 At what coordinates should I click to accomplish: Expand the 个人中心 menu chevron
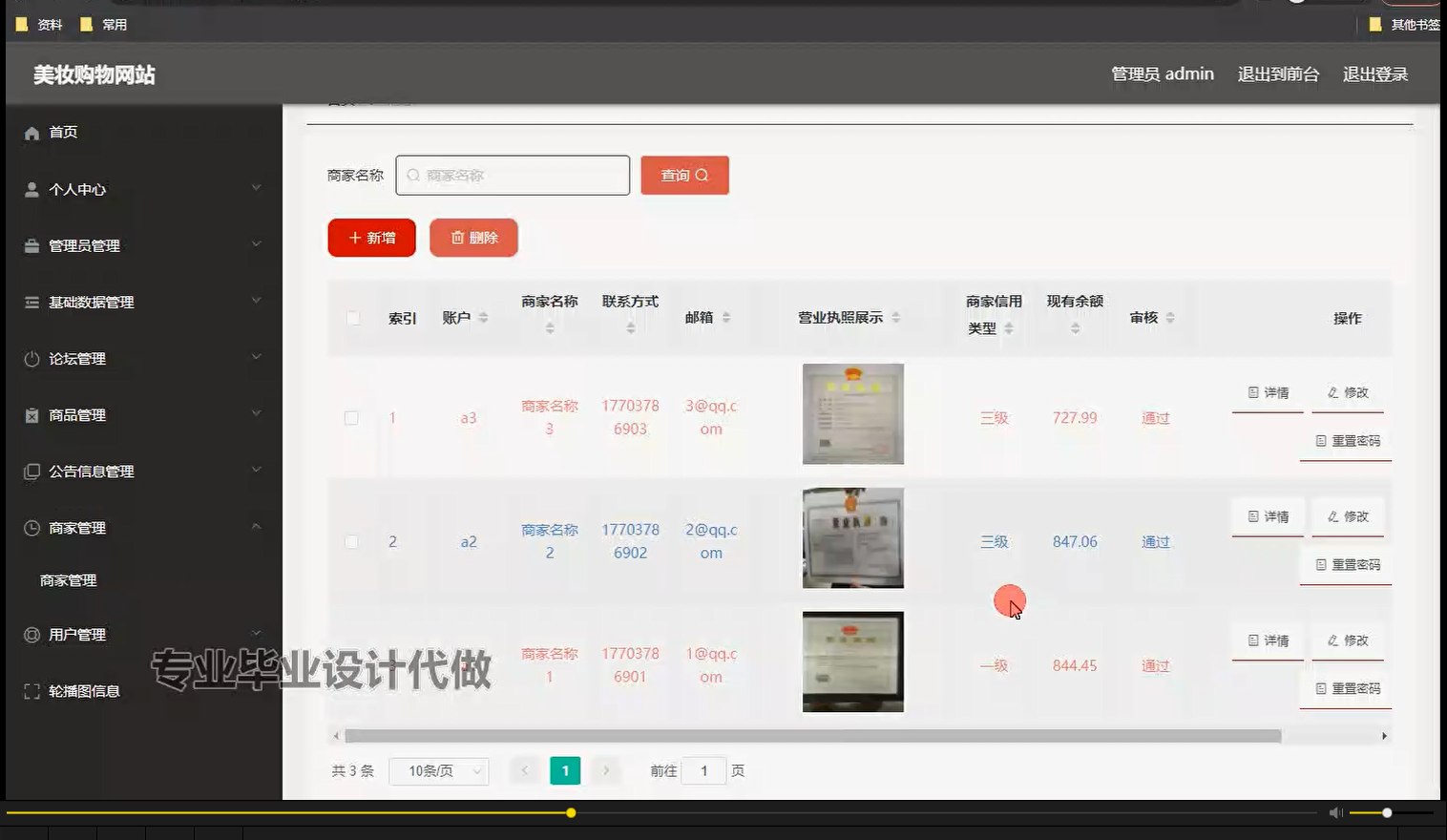point(256,188)
